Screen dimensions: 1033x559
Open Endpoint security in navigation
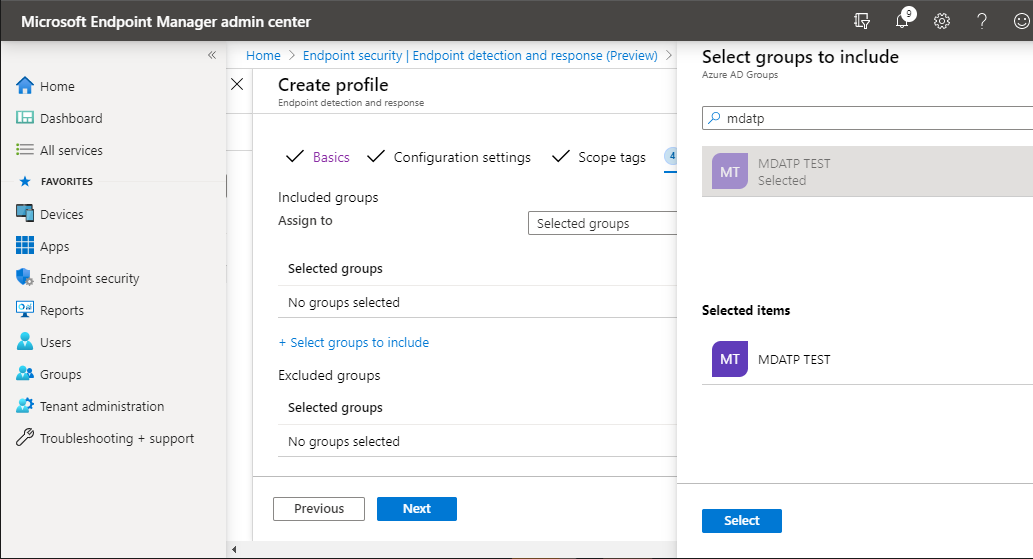90,279
